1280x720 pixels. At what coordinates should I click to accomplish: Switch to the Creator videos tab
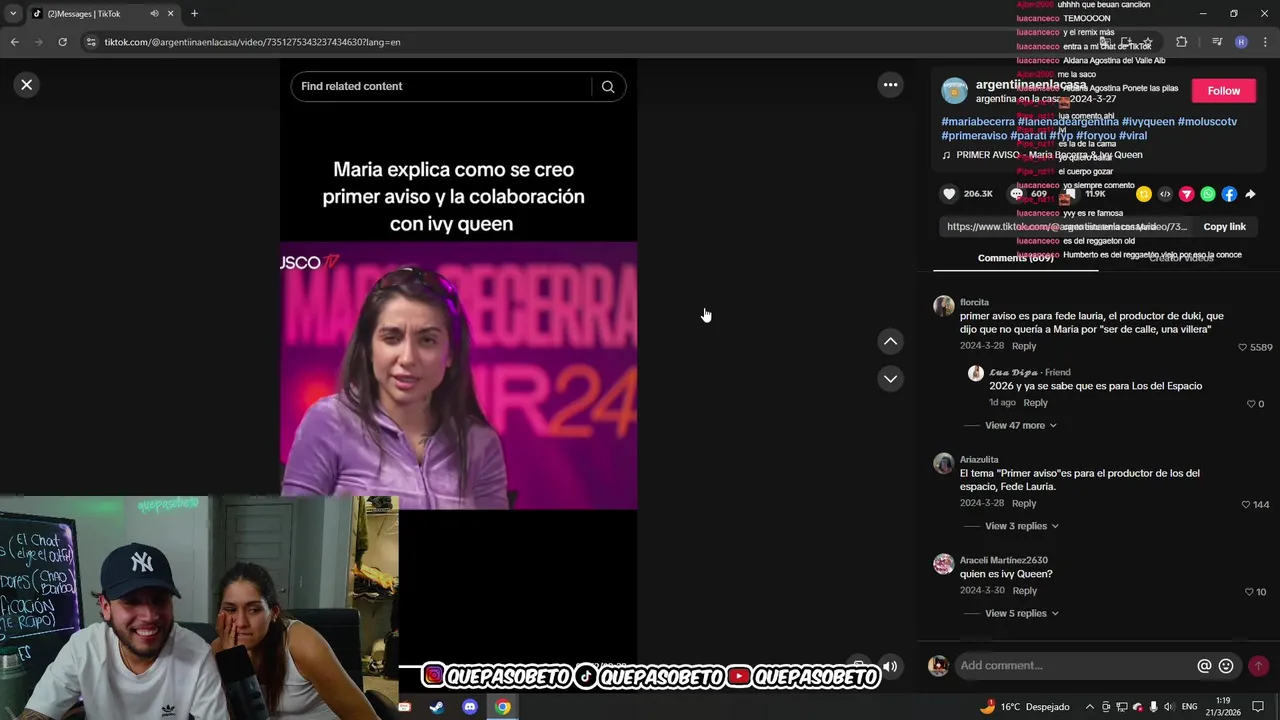(1181, 258)
